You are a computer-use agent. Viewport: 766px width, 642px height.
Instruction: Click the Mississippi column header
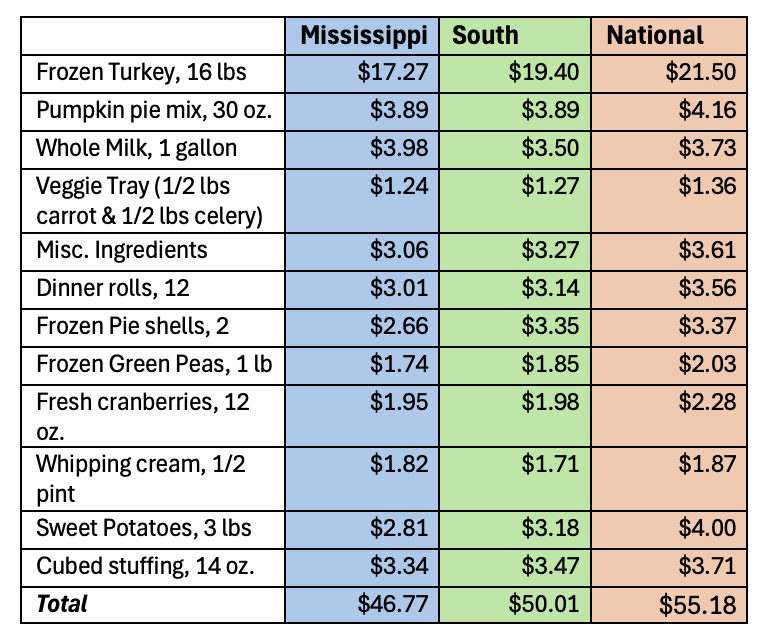[x=364, y=36]
